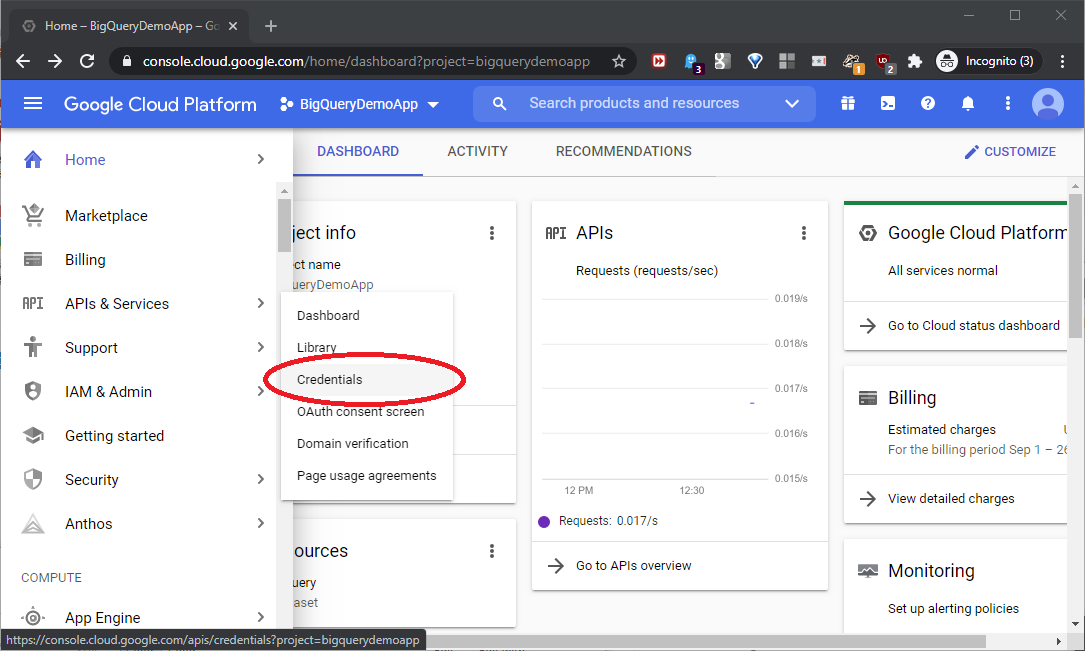Select Dashboard in the APIs submenu
This screenshot has width=1085, height=651.
[x=367, y=315]
